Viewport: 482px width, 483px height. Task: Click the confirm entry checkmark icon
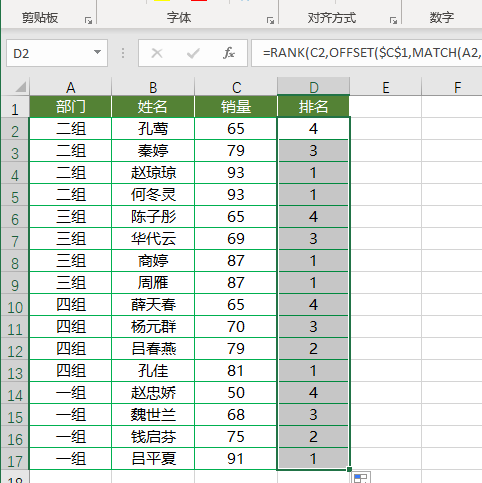pos(193,53)
